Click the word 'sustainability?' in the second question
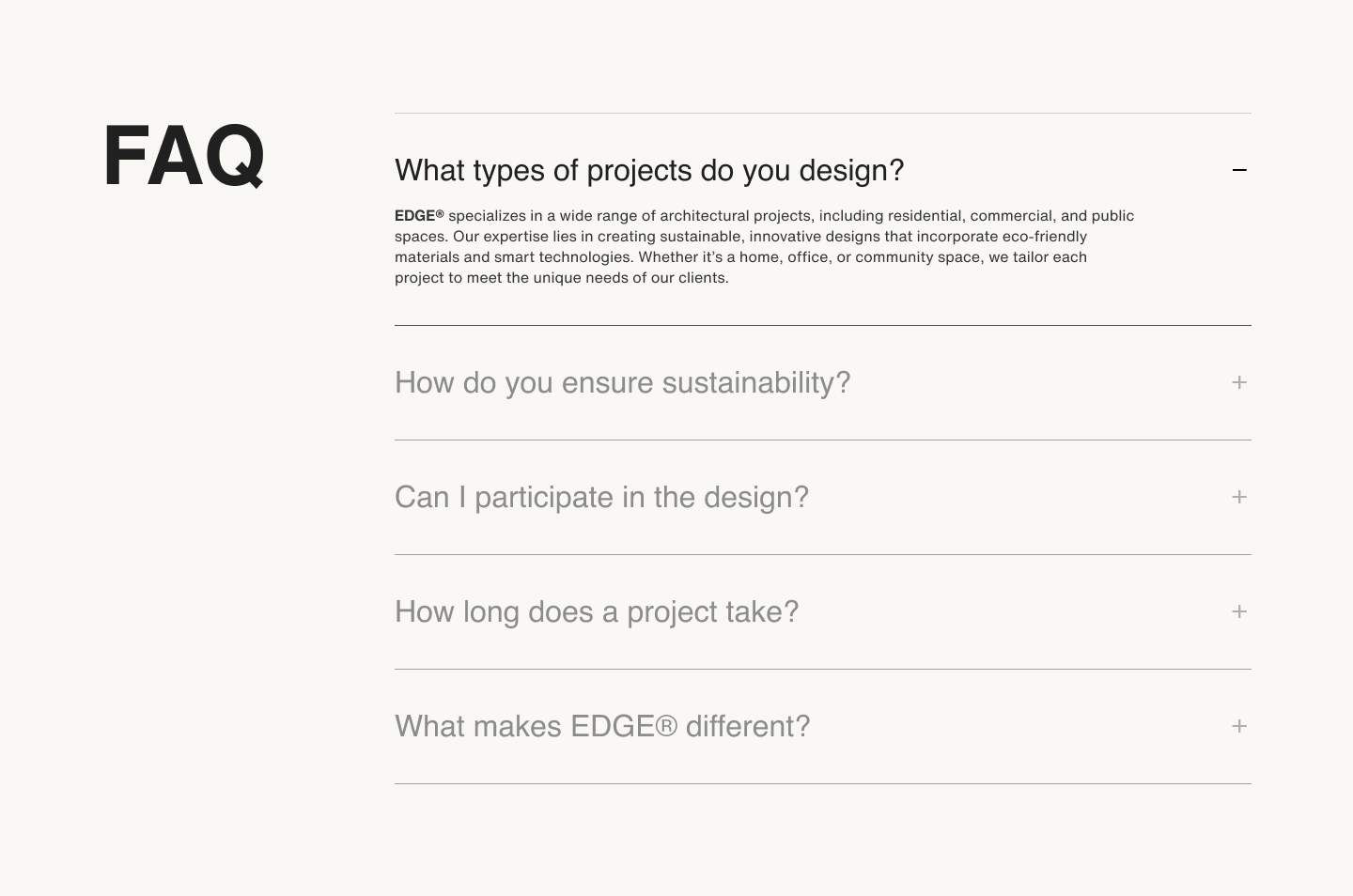The image size is (1353, 896). coord(756,382)
